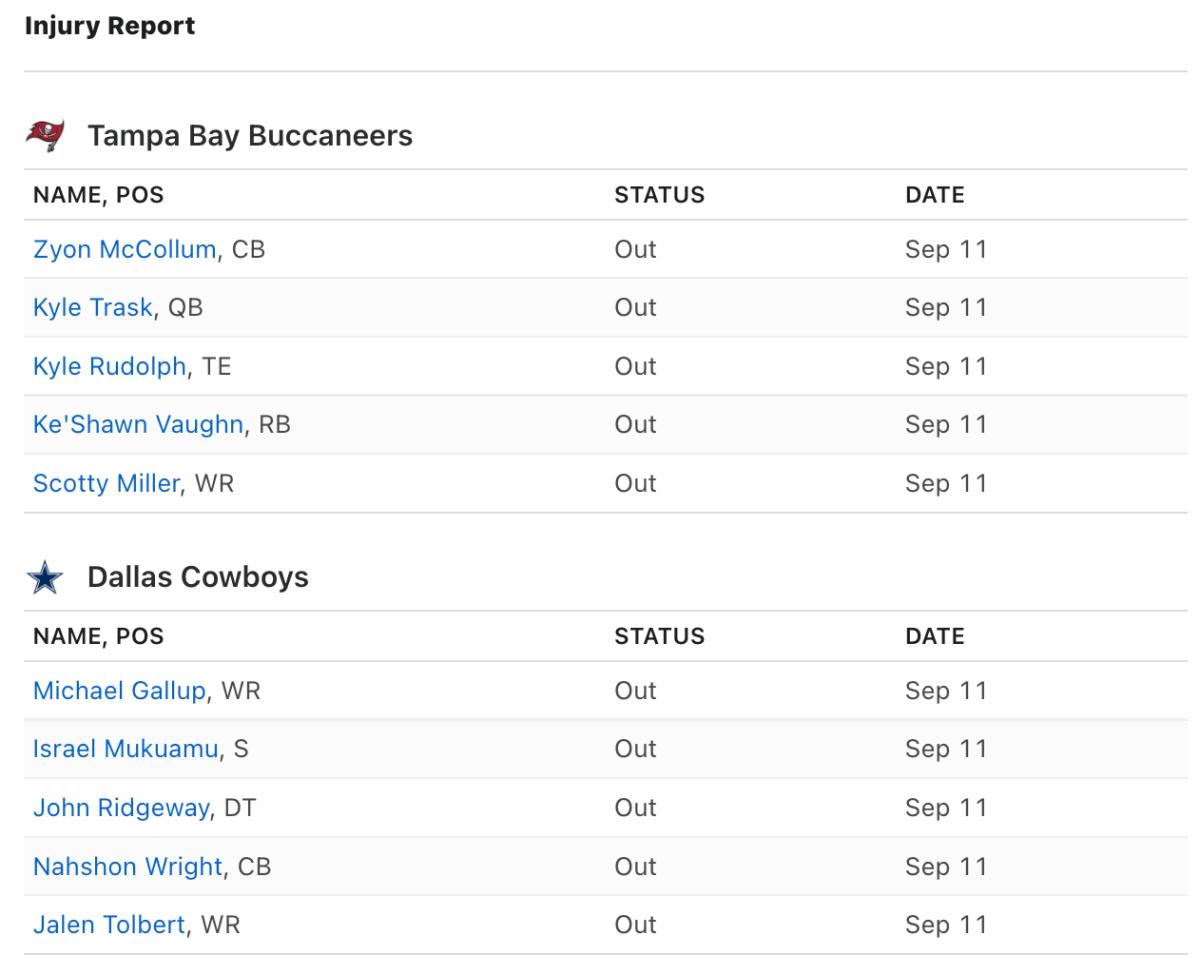Viewport: 1200px width, 955px height.
Task: Open Scotty Miller's profile link
Action: pos(106,483)
